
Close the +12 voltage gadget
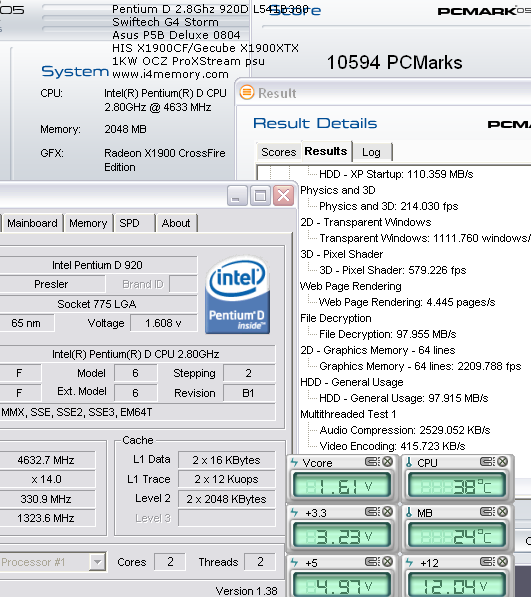(503, 562)
